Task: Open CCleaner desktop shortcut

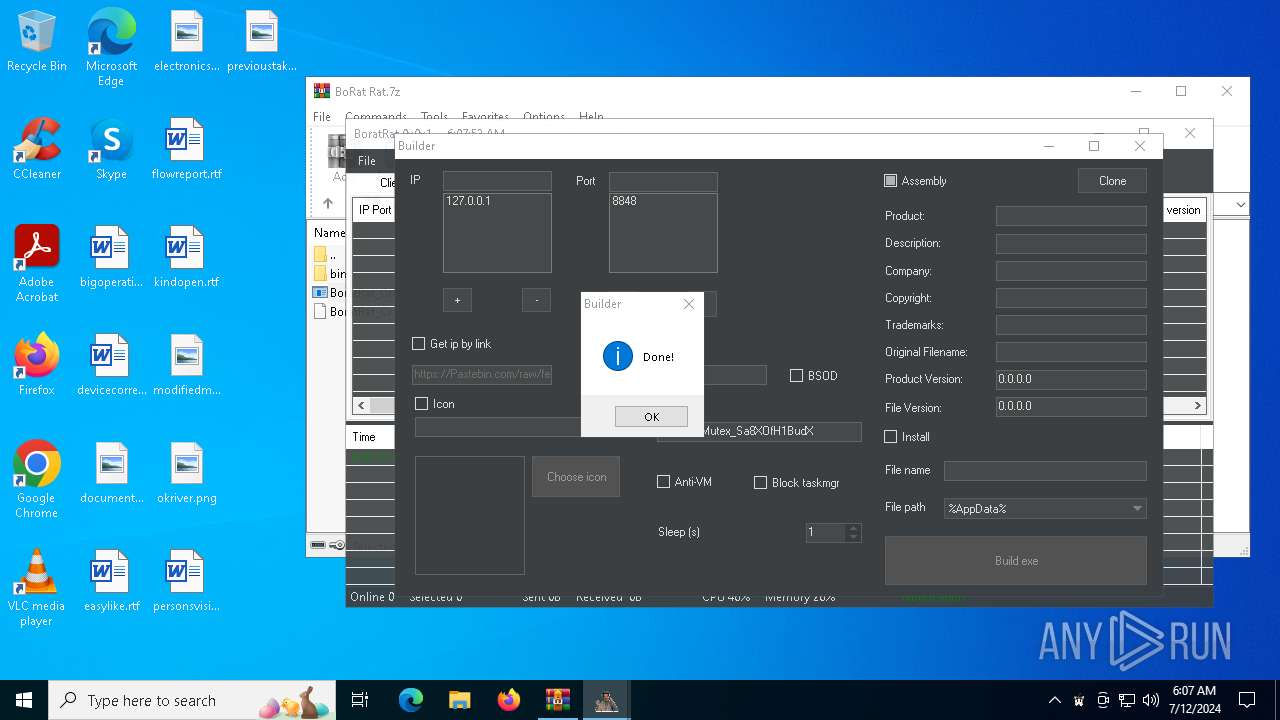Action: [37, 150]
